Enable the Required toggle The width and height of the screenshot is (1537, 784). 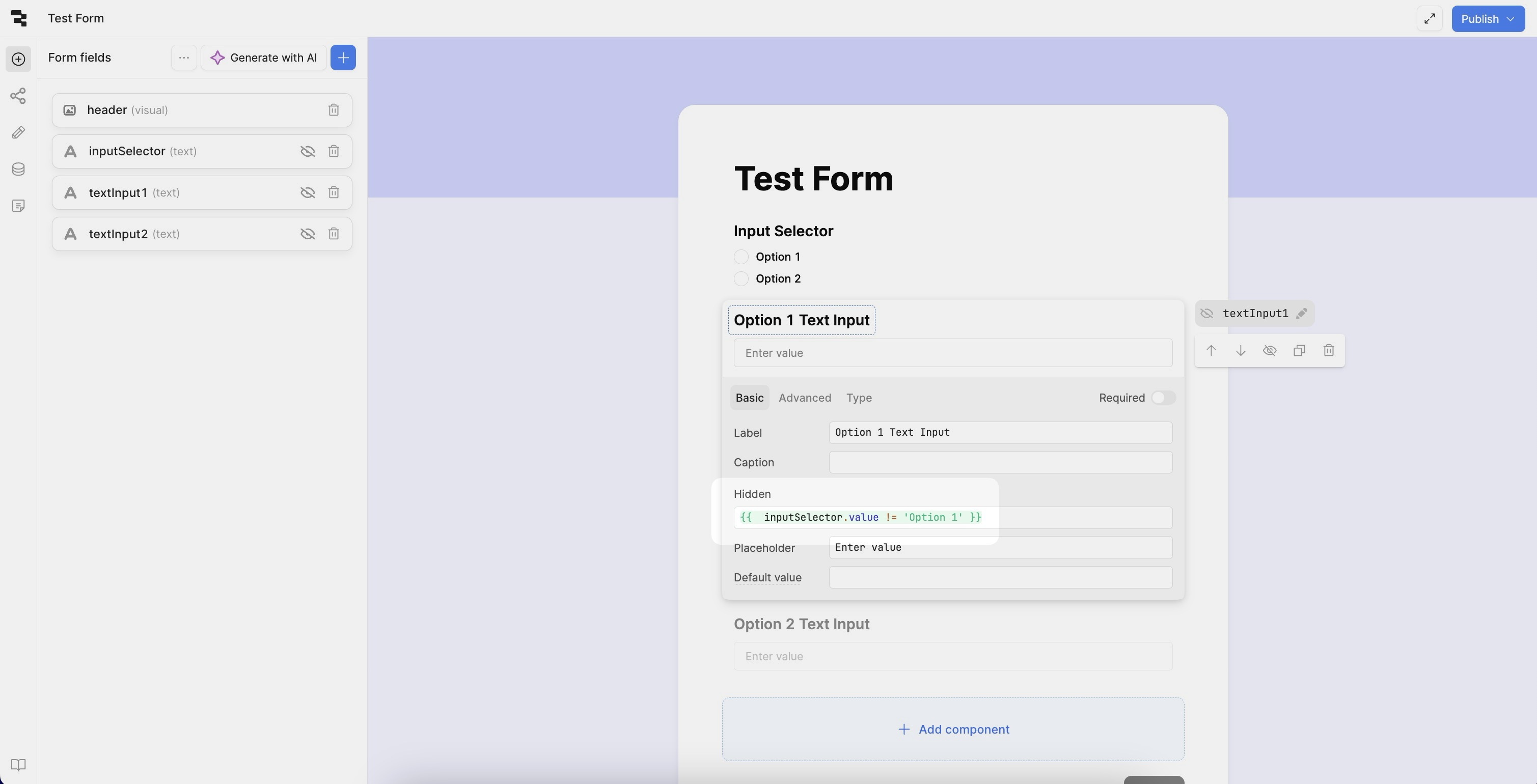click(1163, 398)
